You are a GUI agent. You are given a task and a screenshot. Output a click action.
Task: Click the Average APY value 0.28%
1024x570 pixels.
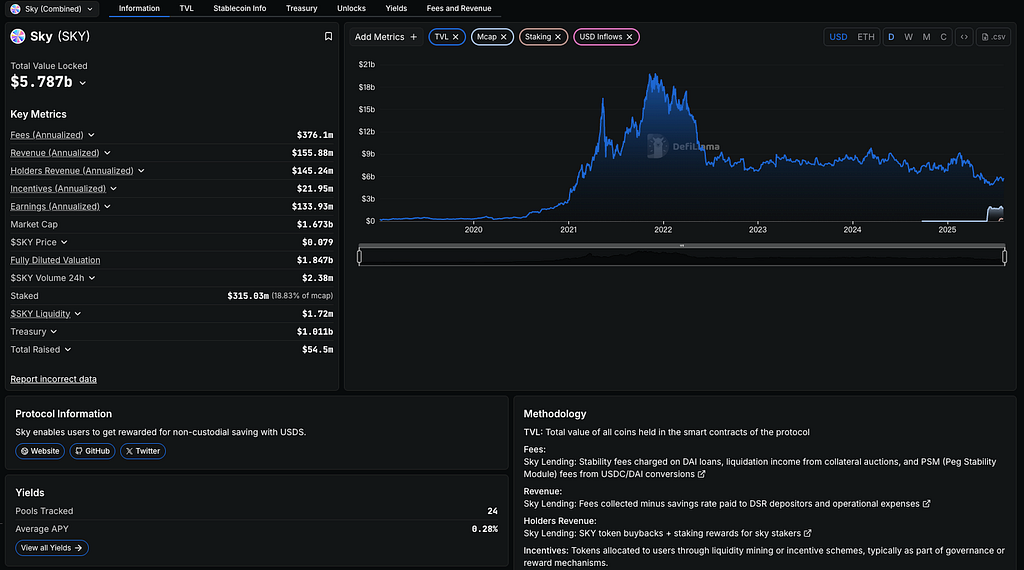click(485, 529)
